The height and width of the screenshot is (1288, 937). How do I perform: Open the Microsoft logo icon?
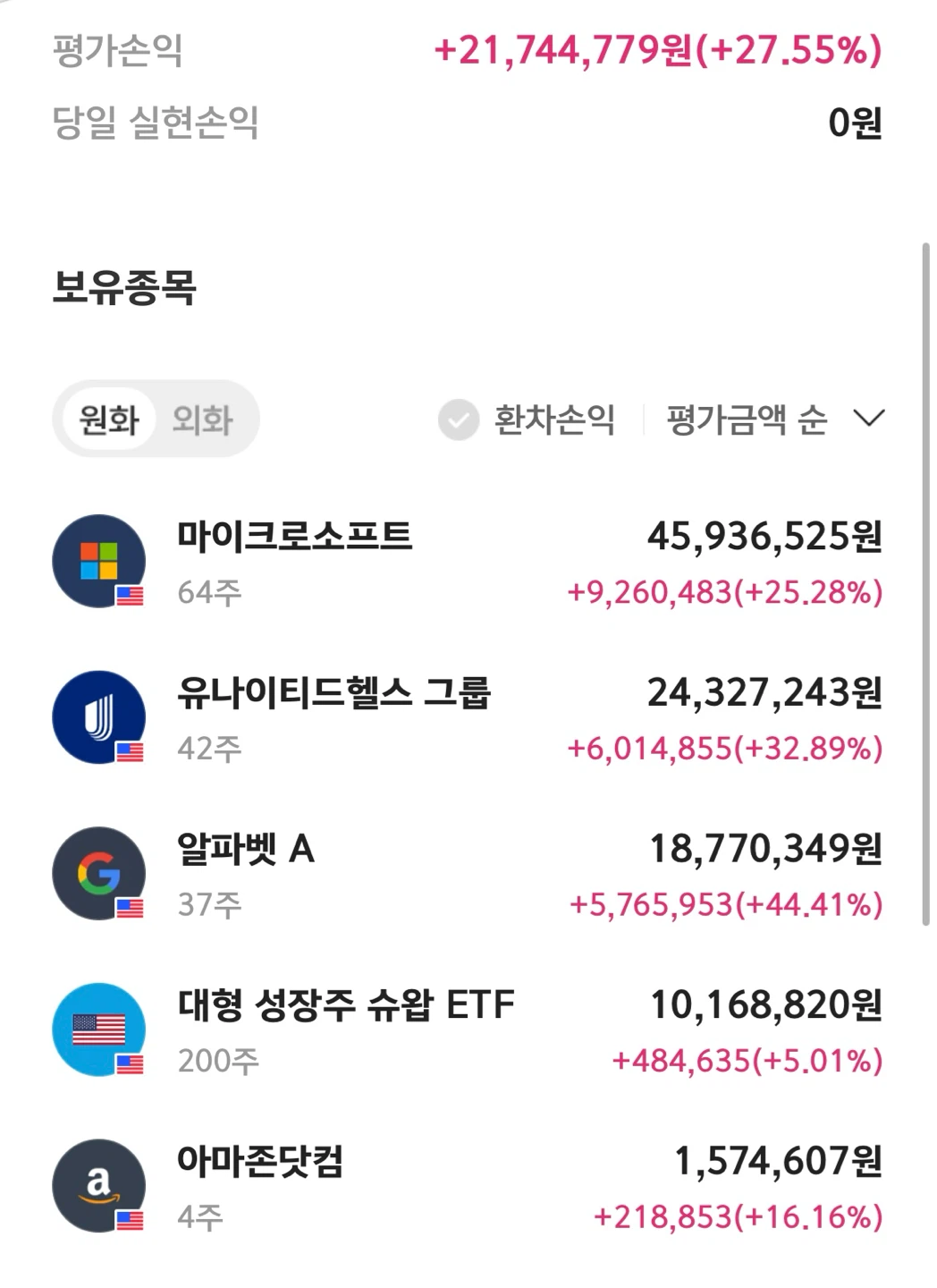(x=99, y=562)
